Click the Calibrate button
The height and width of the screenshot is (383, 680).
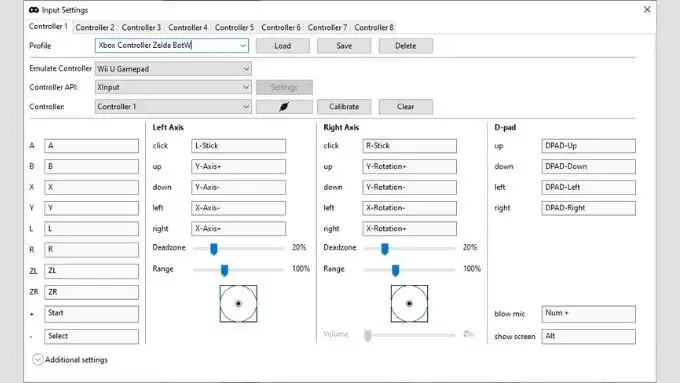click(x=344, y=107)
